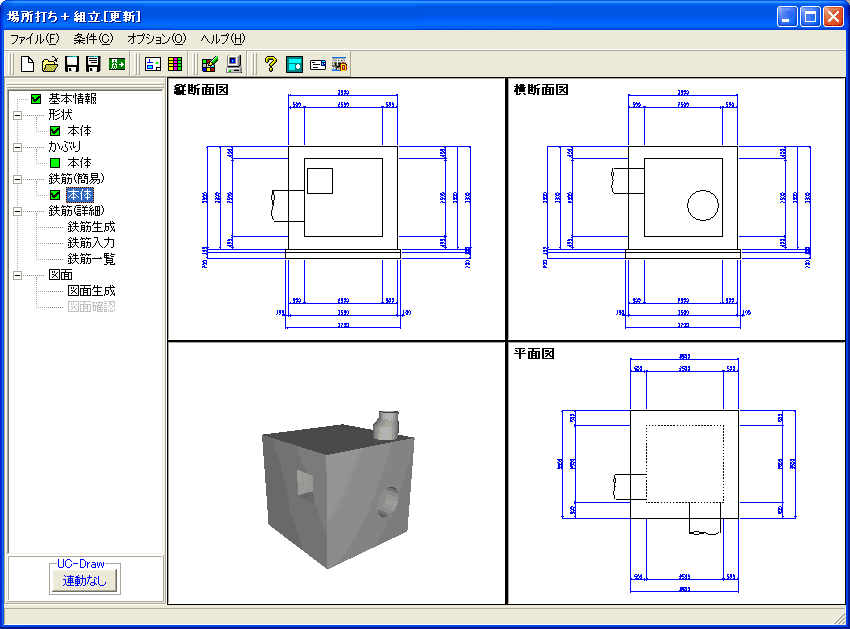Collapse the 形状 tree node
The width and height of the screenshot is (850, 629).
[x=17, y=115]
